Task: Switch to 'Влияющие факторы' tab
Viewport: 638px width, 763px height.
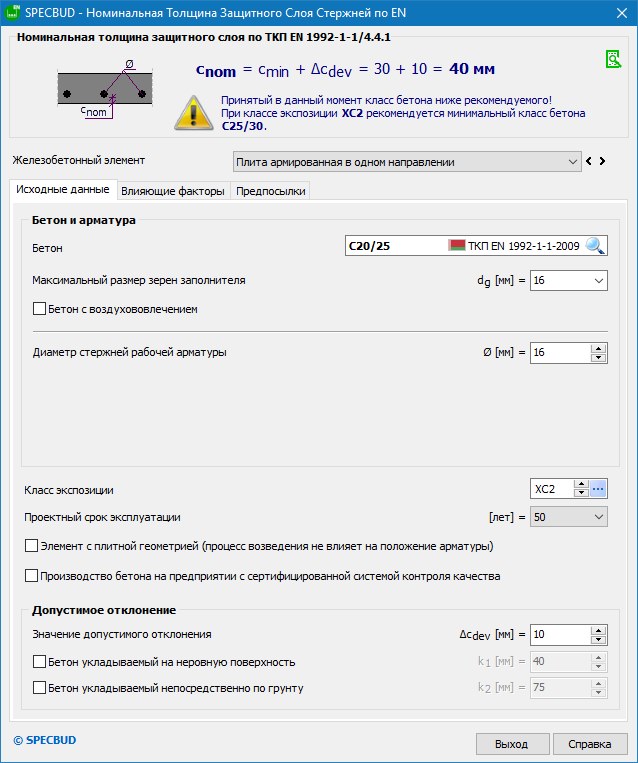Action: coord(172,191)
